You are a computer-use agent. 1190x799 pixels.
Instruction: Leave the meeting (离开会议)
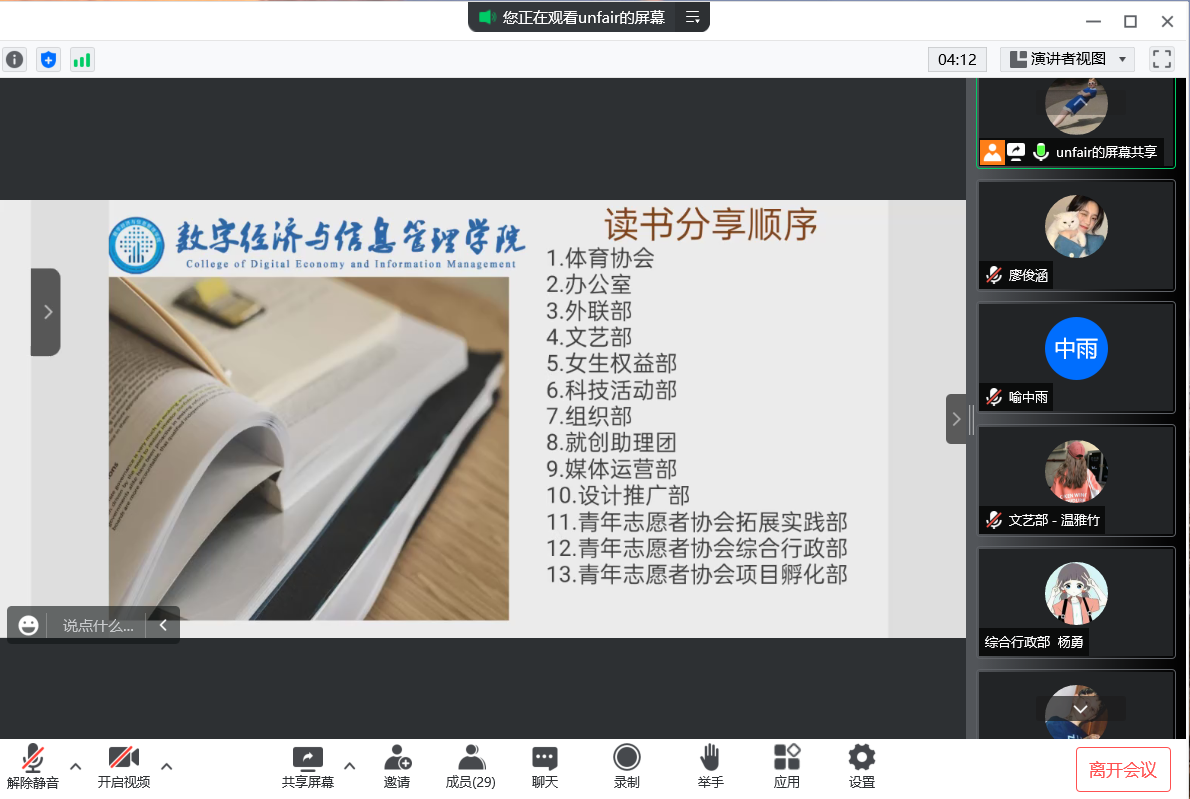click(x=1122, y=770)
